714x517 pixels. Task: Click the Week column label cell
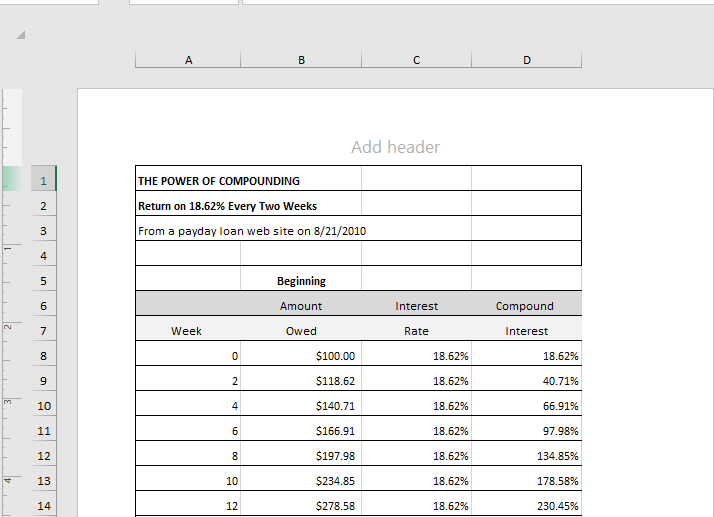tap(188, 329)
